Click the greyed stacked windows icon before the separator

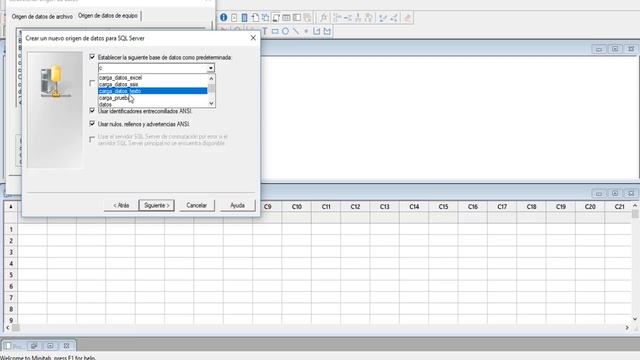(307, 18)
